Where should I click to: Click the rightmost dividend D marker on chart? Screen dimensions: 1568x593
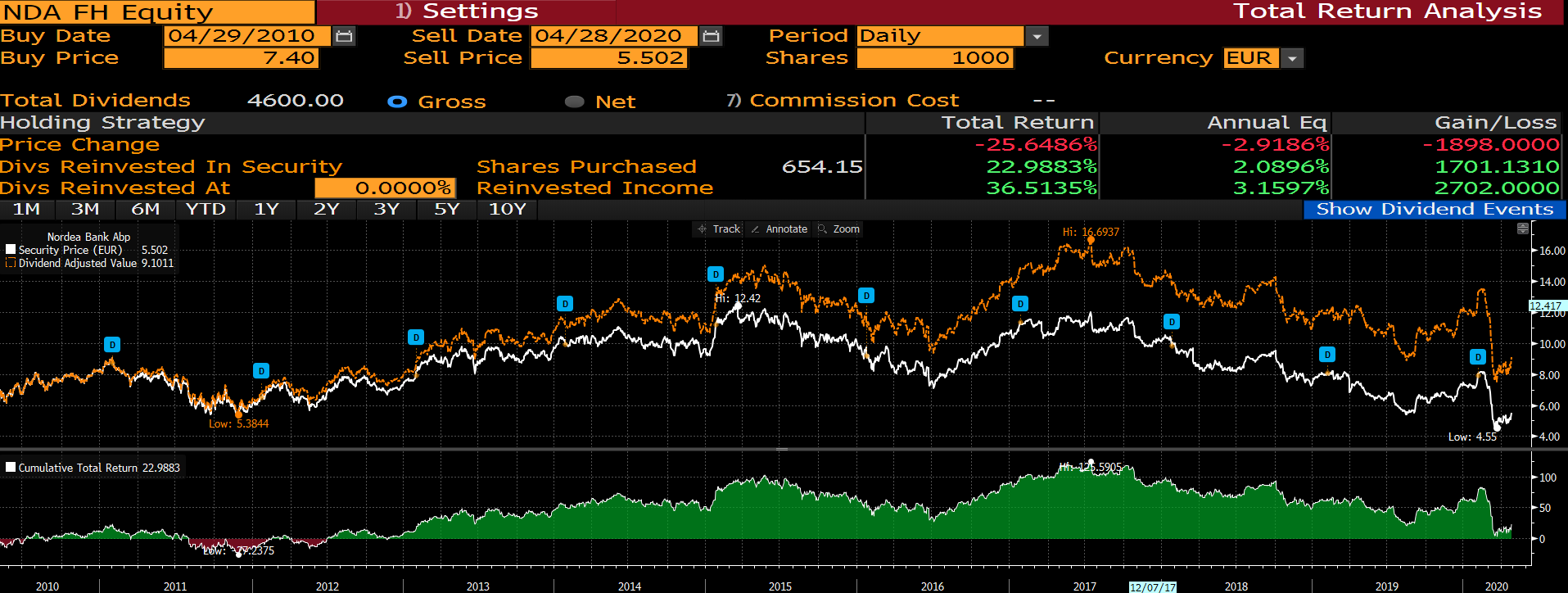click(1478, 357)
